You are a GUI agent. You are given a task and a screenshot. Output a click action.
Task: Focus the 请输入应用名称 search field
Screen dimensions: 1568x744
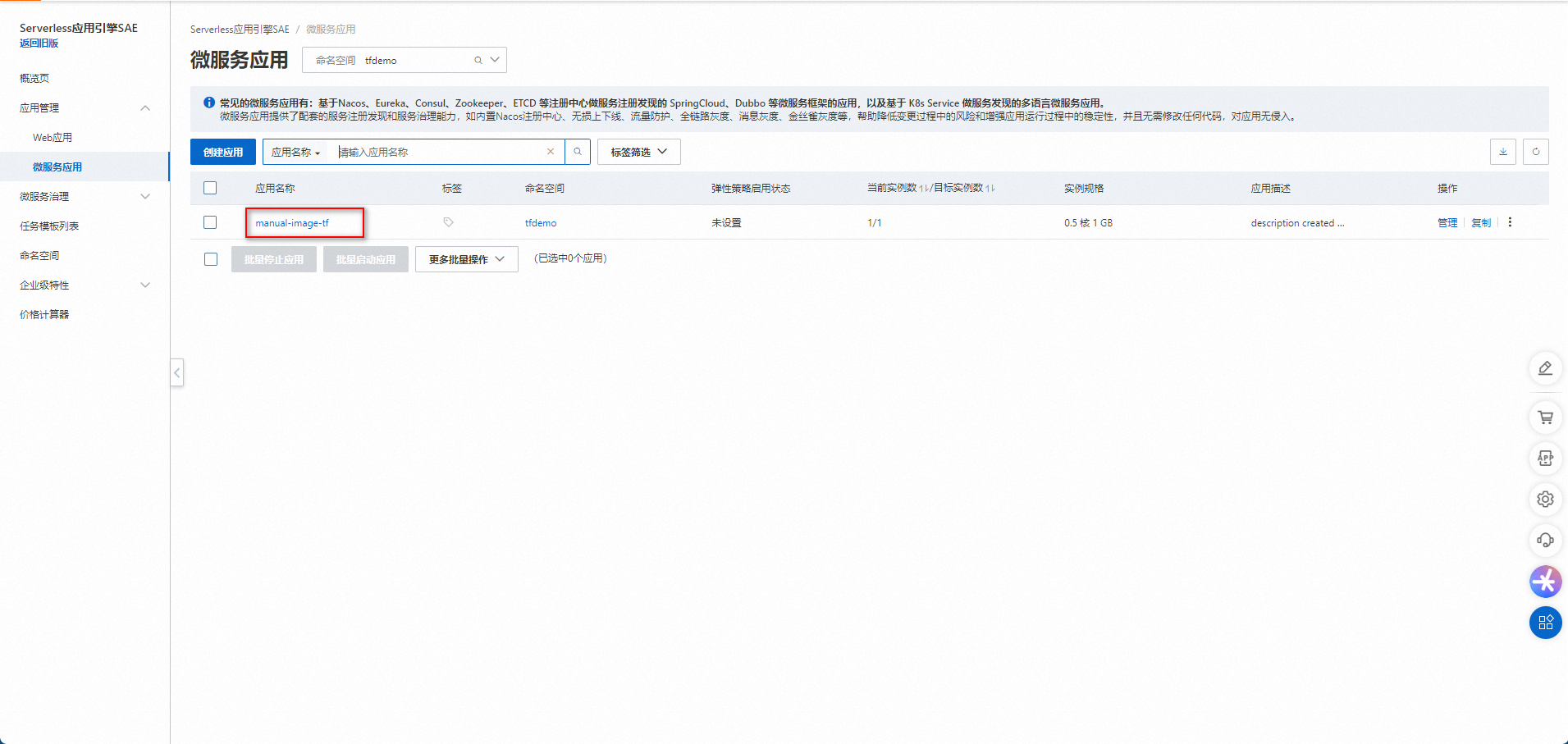point(440,152)
